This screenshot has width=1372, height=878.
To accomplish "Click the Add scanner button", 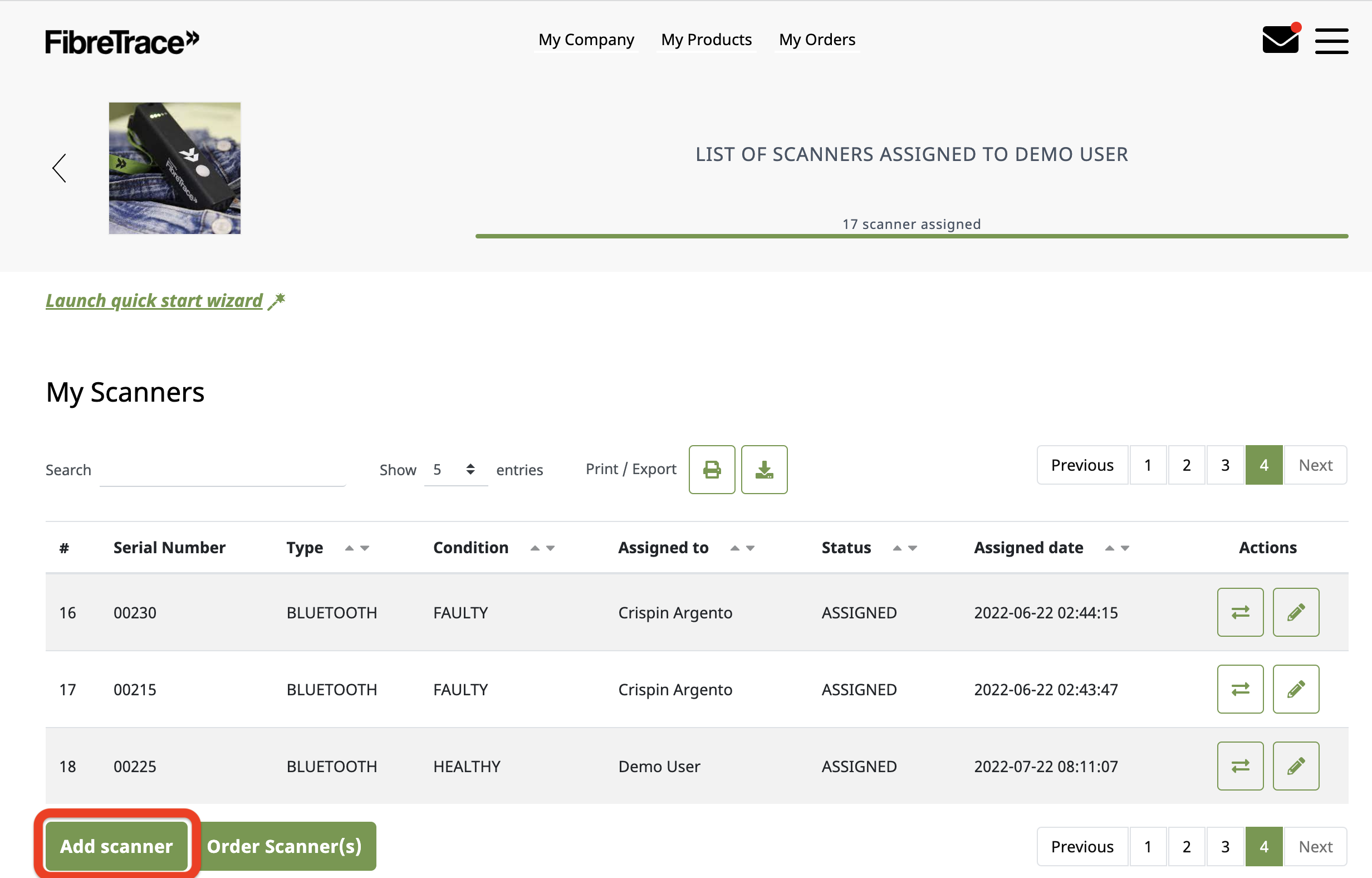I will (117, 846).
